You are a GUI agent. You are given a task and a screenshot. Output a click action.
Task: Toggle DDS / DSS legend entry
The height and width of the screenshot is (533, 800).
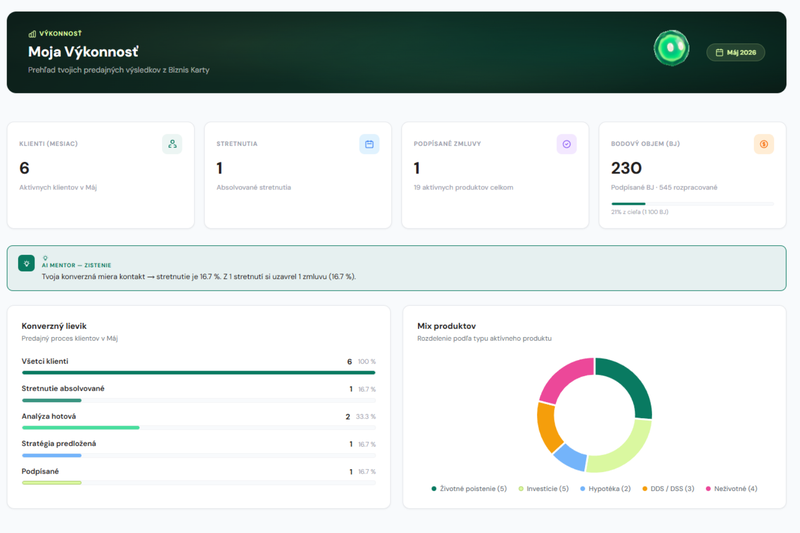[668, 489]
